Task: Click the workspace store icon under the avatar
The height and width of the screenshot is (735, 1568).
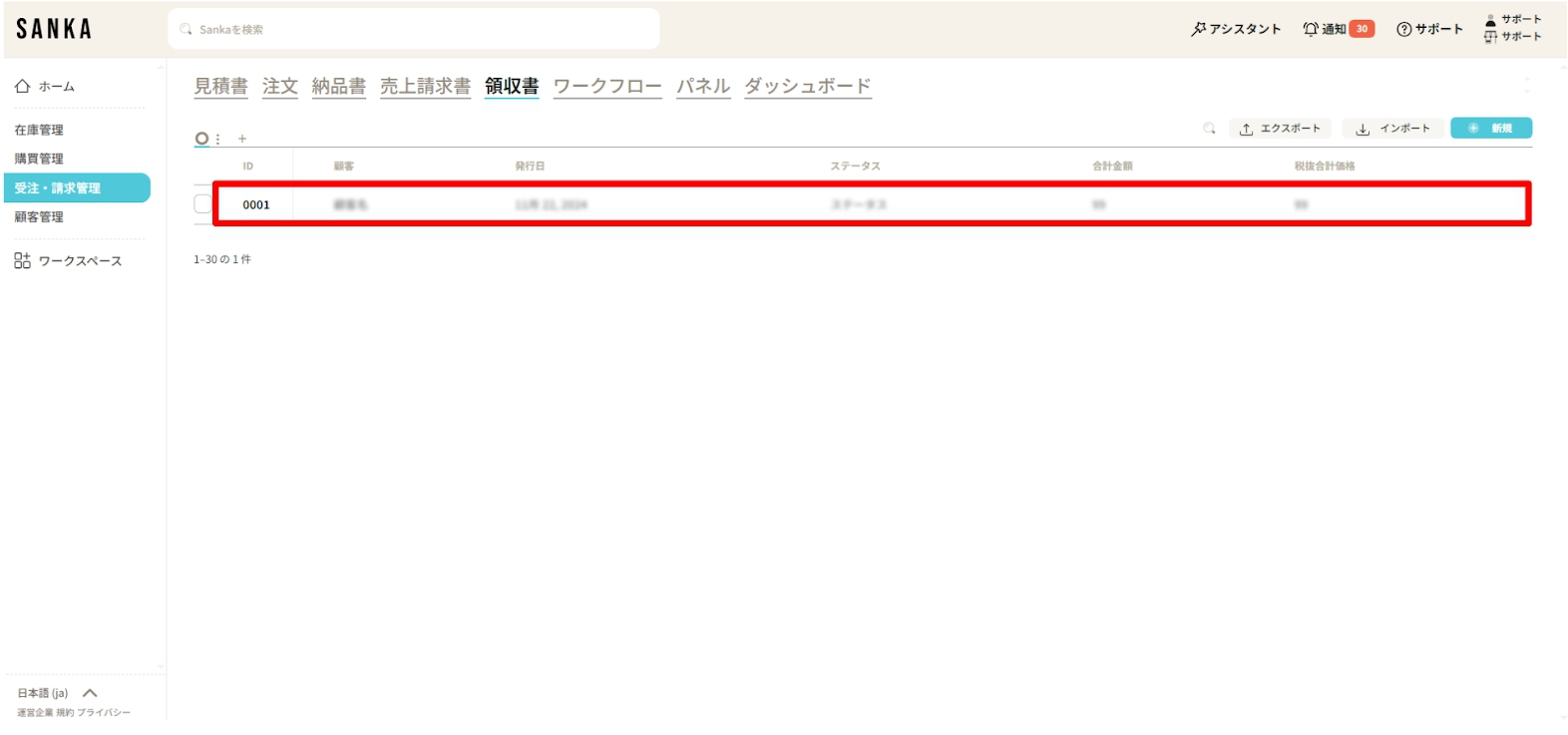Action: [x=1490, y=37]
